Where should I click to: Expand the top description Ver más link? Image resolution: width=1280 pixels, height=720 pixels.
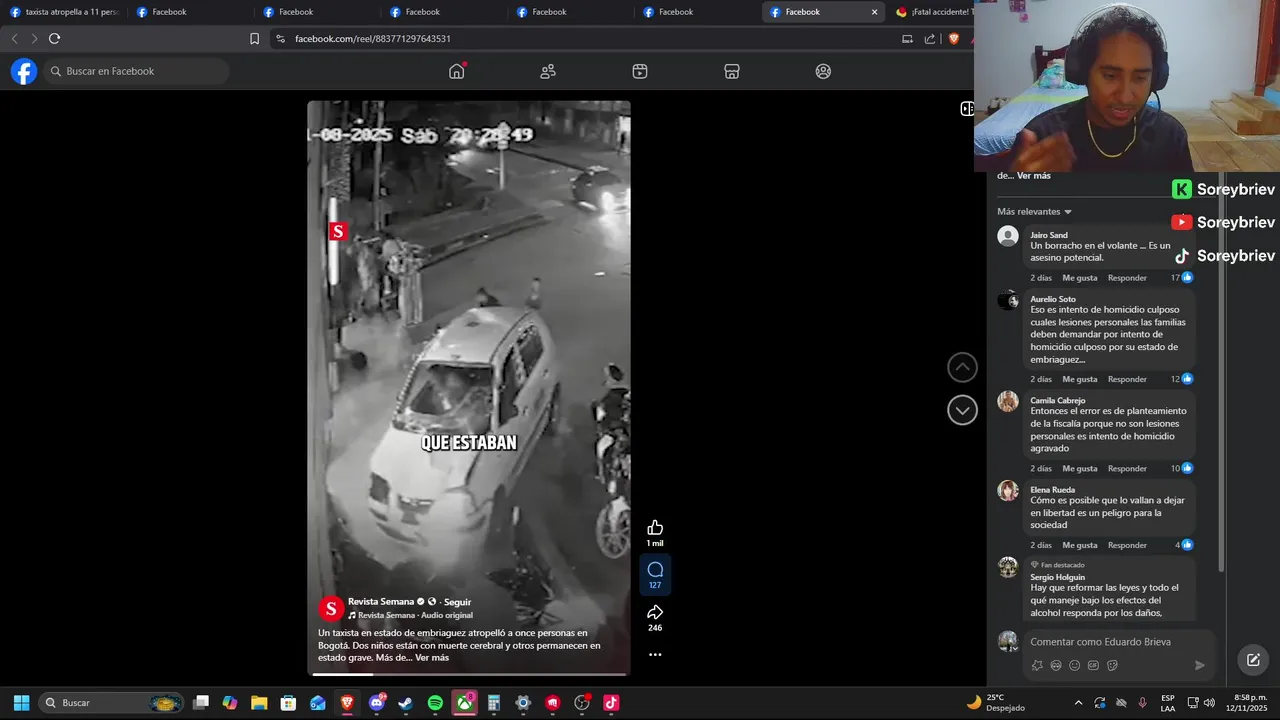tap(1034, 176)
